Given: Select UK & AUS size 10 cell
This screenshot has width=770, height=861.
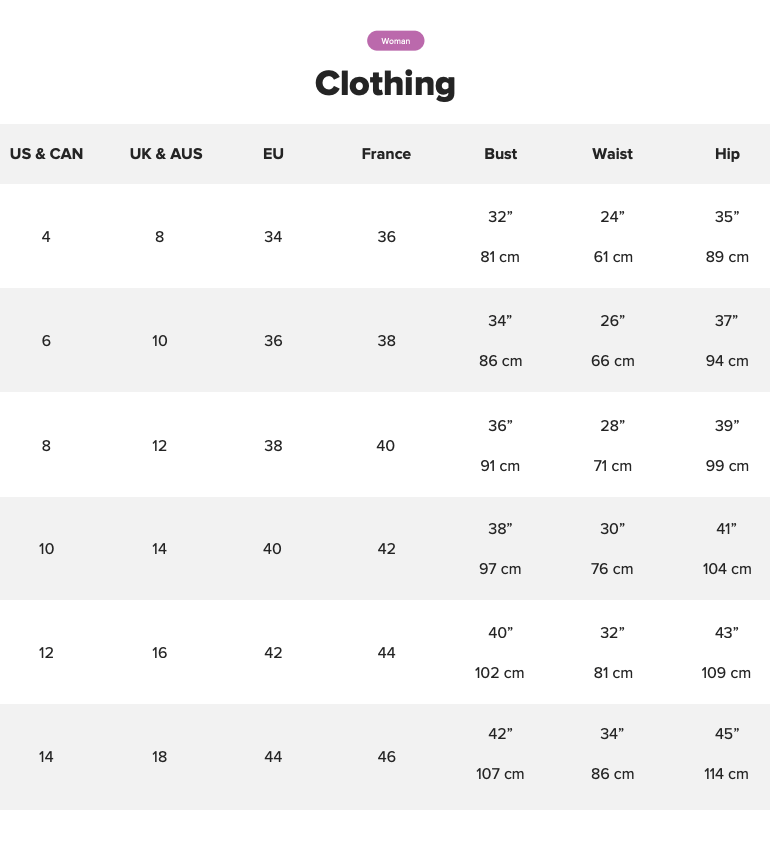Looking at the screenshot, I should point(160,341).
